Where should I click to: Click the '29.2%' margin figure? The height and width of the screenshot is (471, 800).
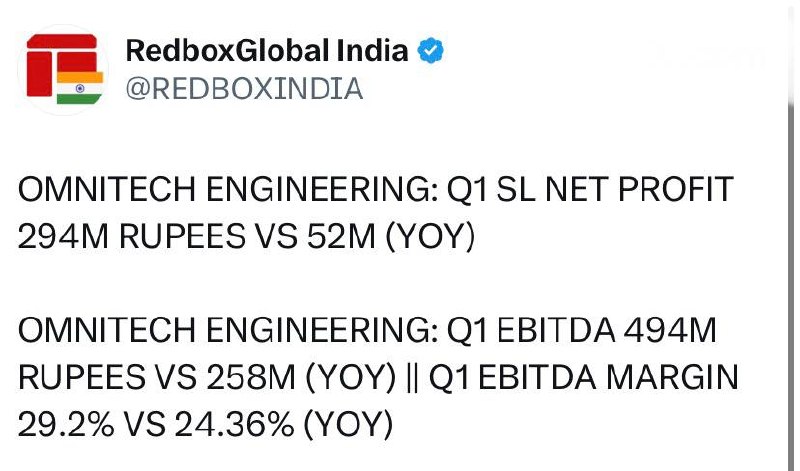pos(66,424)
